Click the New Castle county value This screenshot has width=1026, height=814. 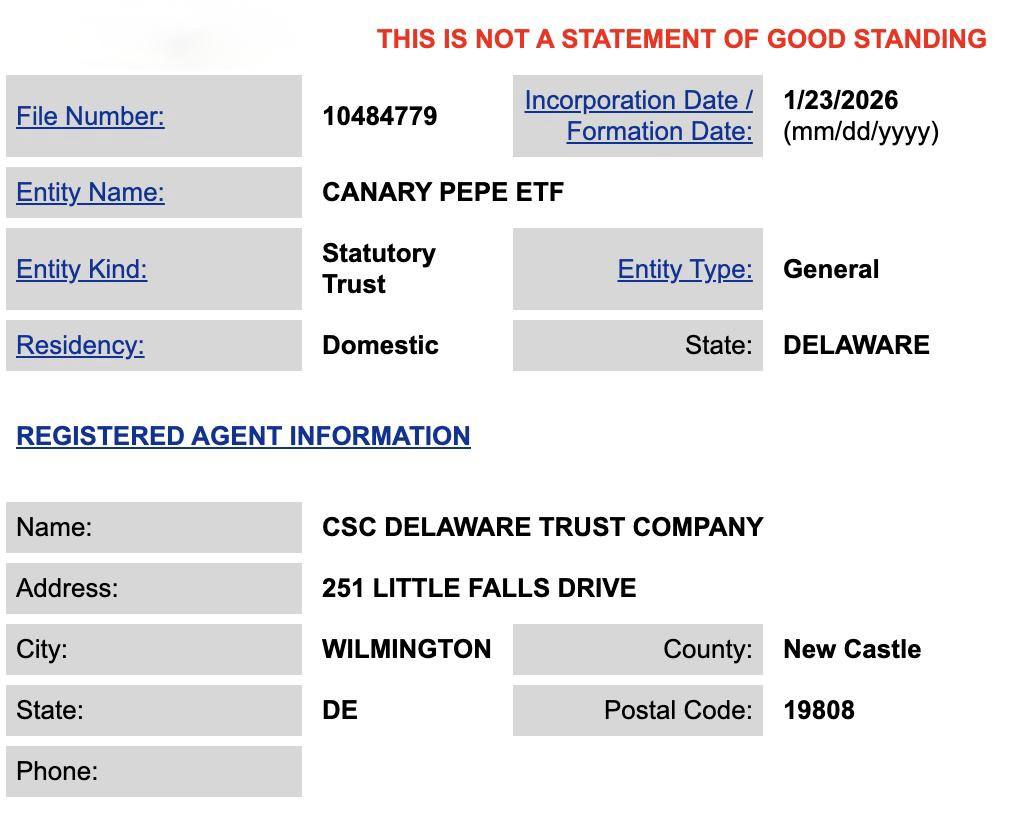[x=852, y=649]
